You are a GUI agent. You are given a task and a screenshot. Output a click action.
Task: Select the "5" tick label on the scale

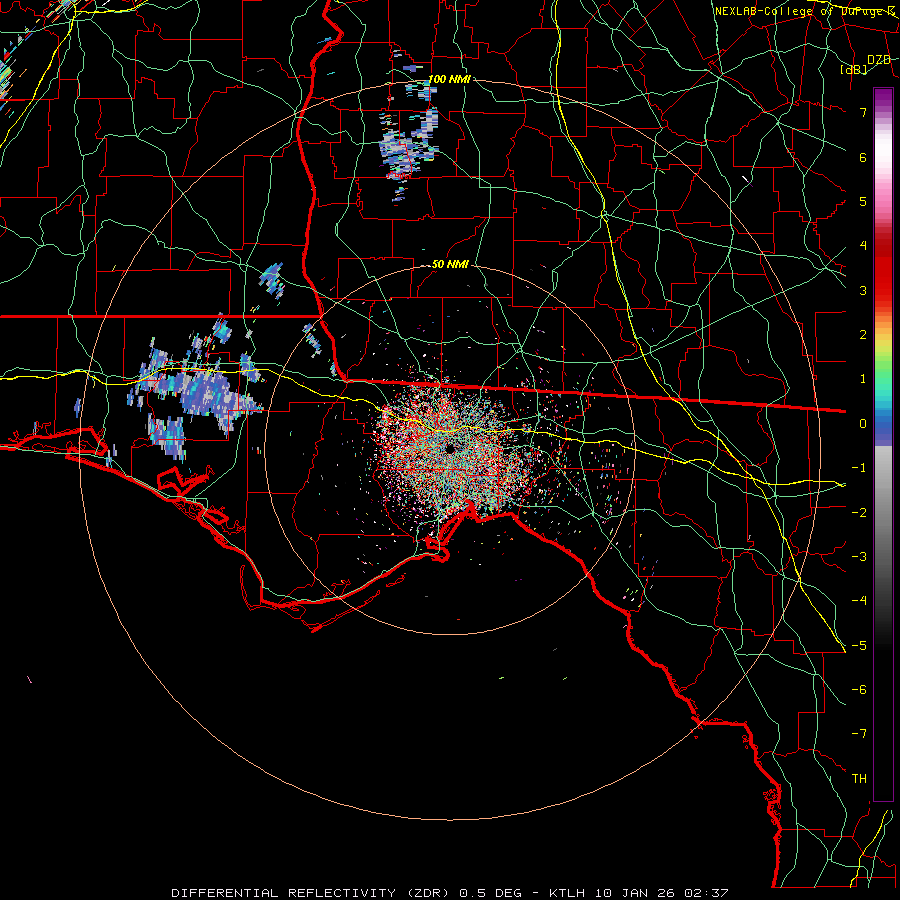(x=863, y=201)
